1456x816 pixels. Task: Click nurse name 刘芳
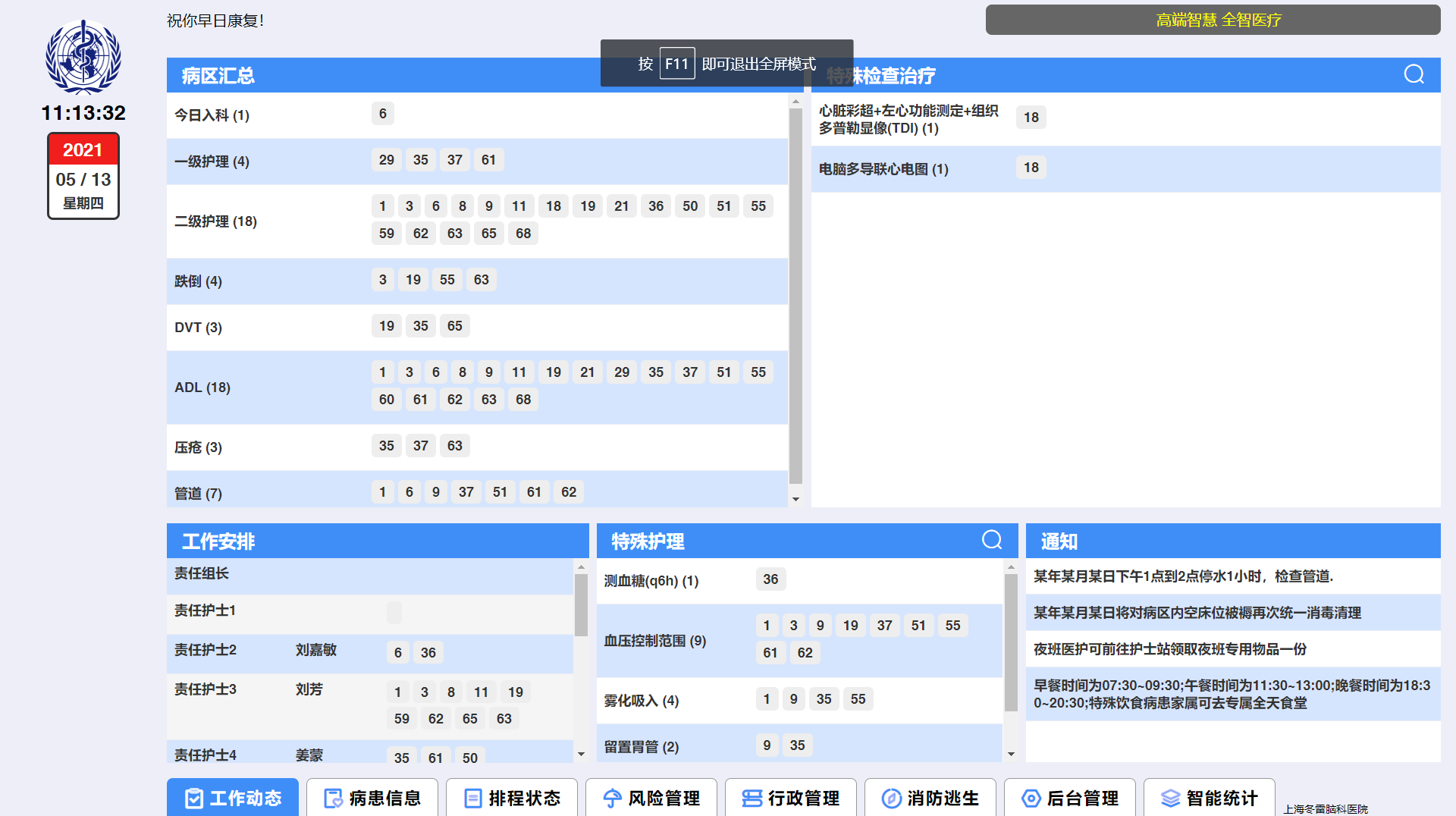[309, 689]
